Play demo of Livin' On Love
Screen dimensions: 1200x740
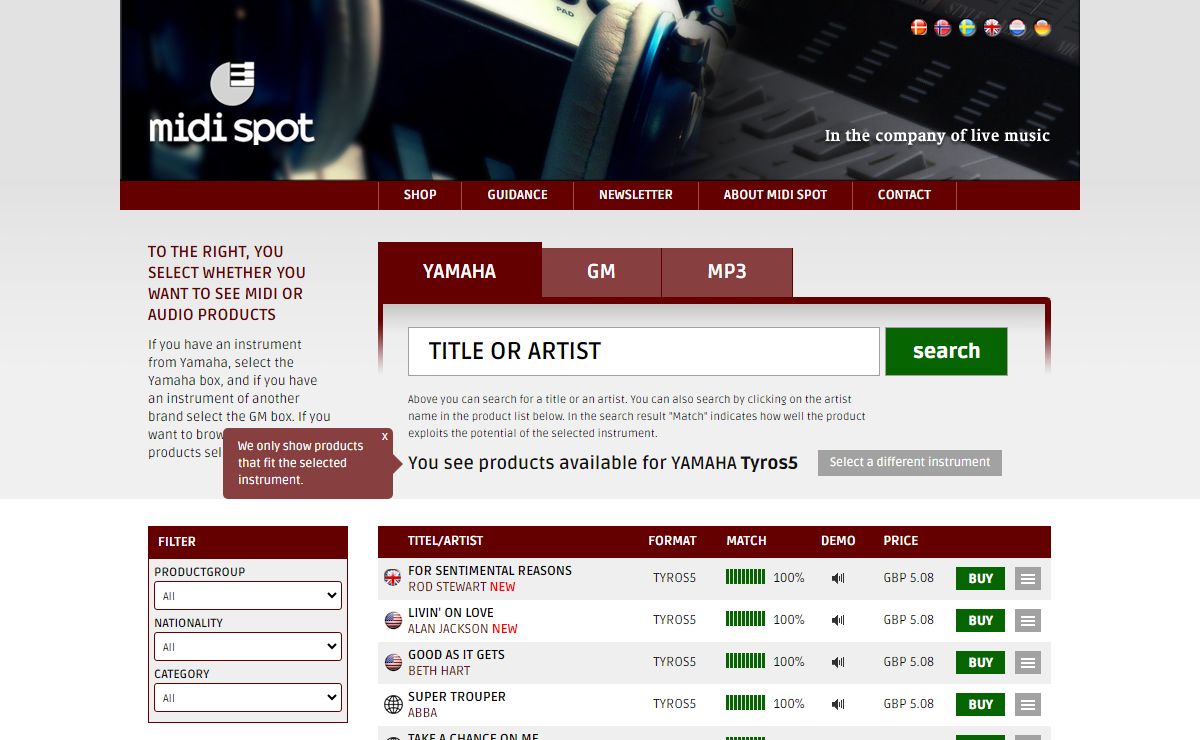(838, 620)
